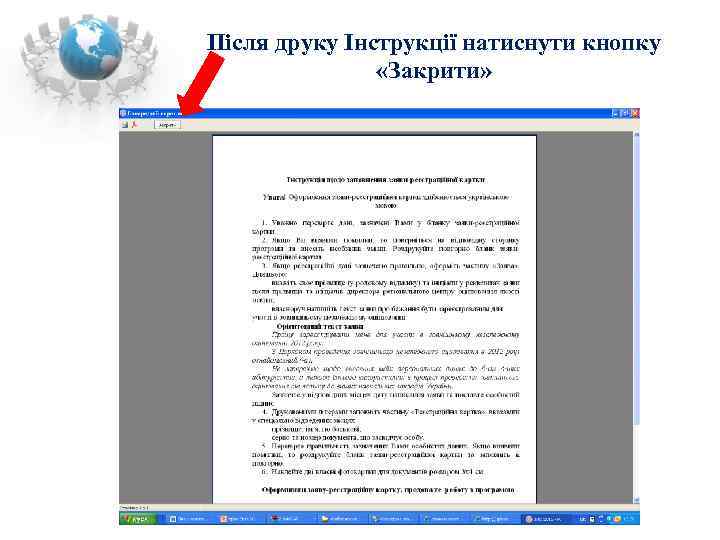Click the scrollbar down arrow of the report viewer
The height and width of the screenshot is (540, 720).
(x=636, y=501)
